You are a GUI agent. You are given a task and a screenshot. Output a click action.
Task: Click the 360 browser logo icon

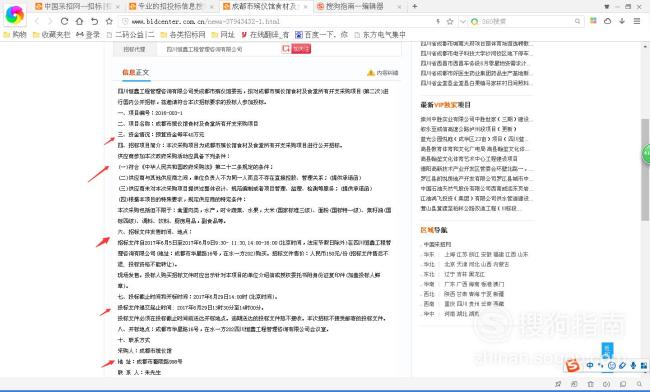[x=15, y=15]
